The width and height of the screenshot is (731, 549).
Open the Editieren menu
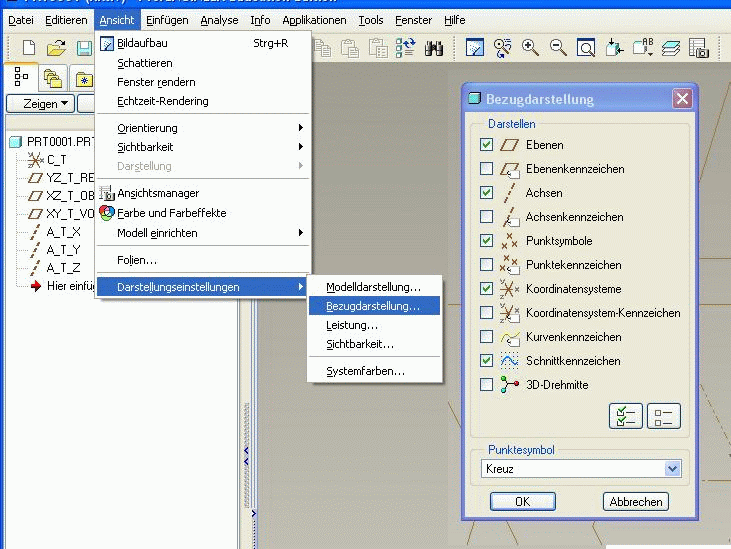(66, 20)
